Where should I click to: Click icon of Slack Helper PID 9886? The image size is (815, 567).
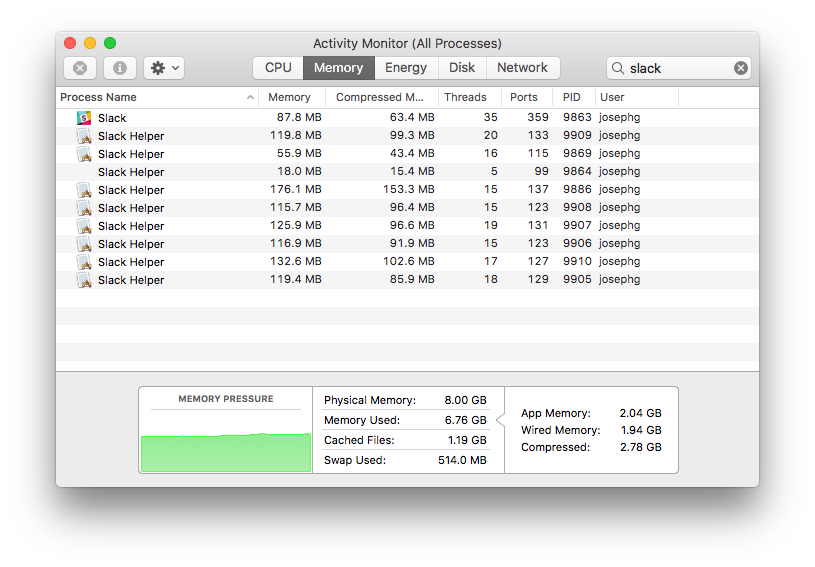(x=84, y=190)
